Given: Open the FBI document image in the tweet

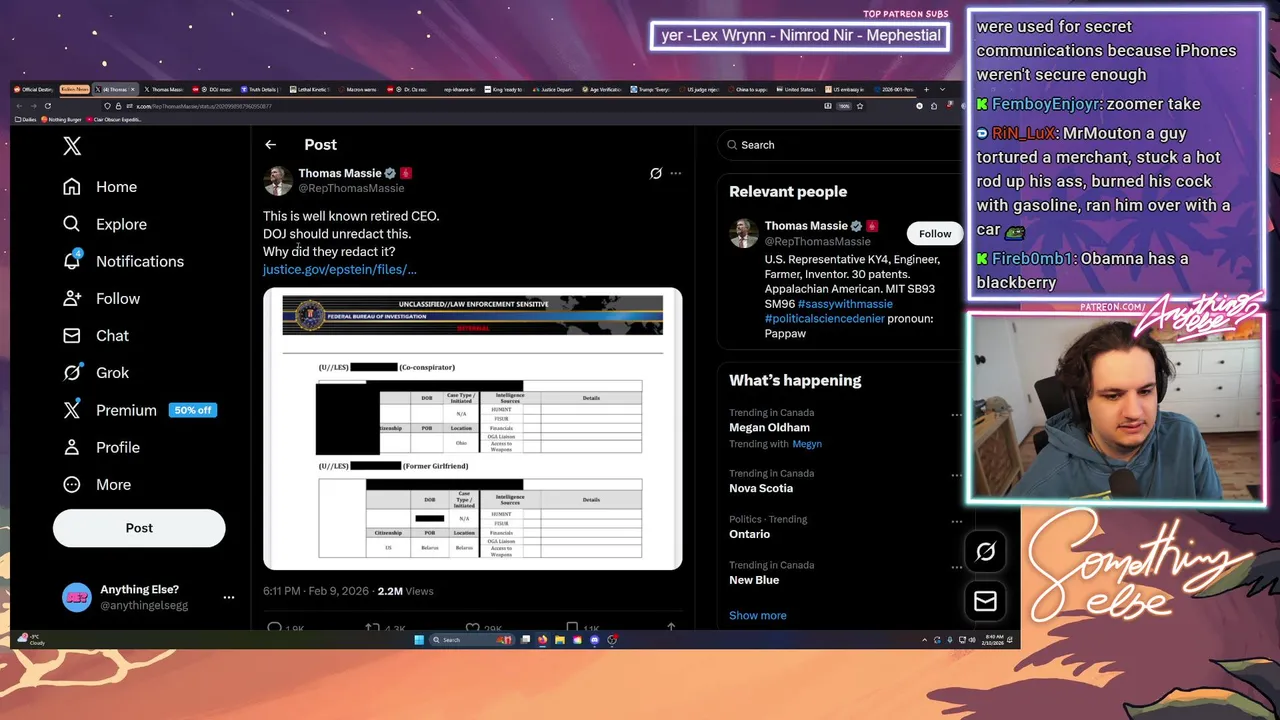Looking at the screenshot, I should 473,429.
